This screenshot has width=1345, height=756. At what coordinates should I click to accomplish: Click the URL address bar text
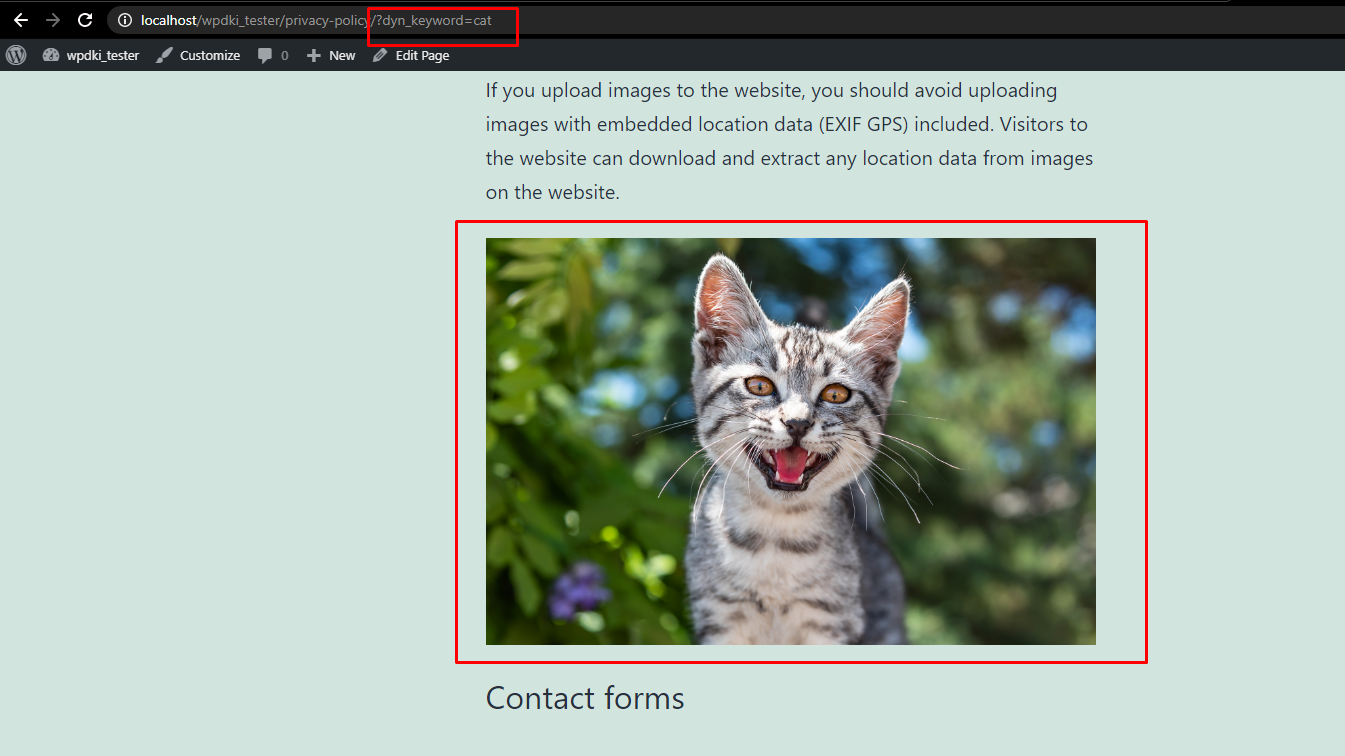click(316, 20)
